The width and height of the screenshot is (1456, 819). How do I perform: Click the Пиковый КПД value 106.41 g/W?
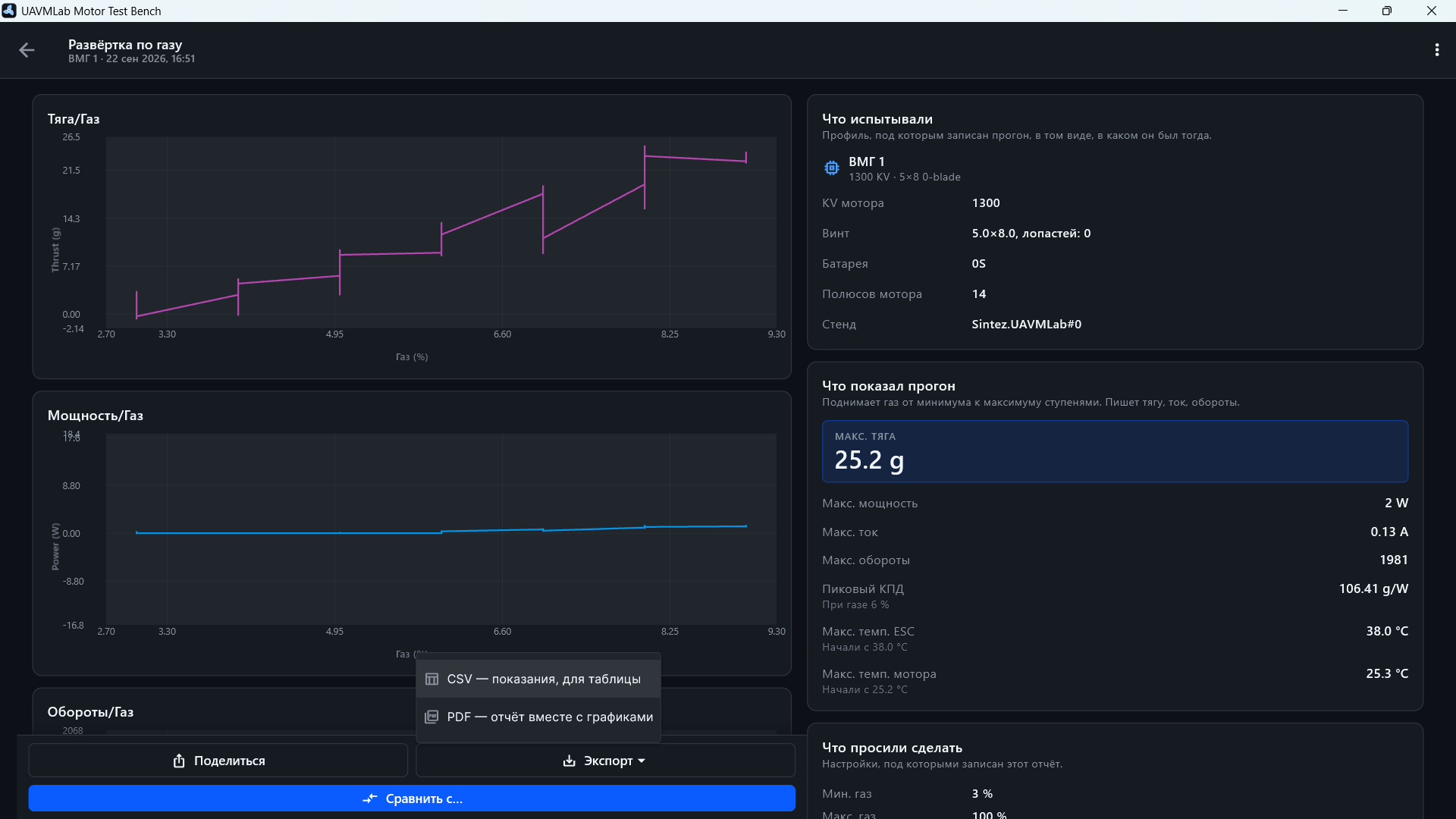(x=1373, y=588)
